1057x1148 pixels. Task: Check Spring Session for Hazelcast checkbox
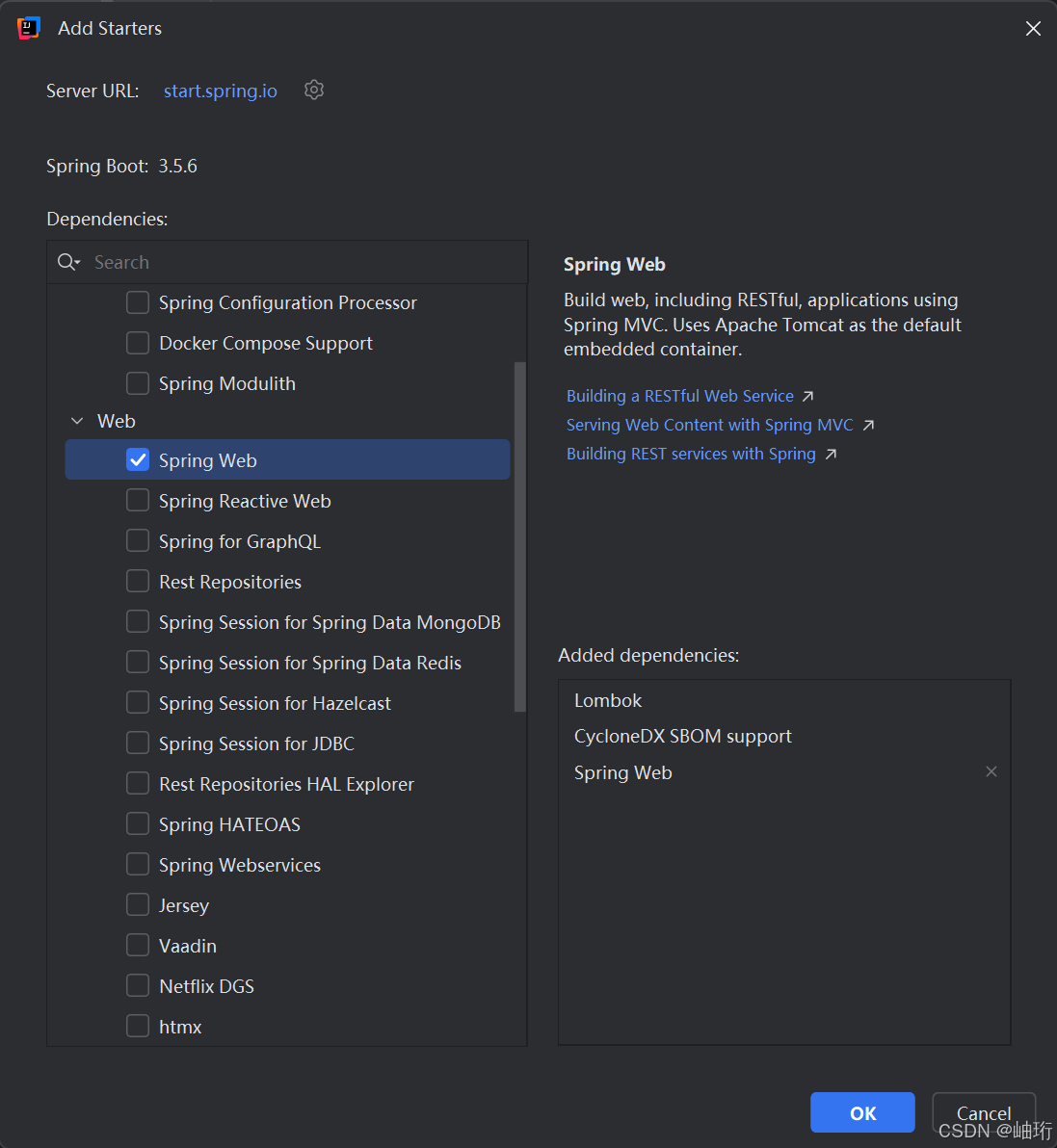(x=138, y=702)
